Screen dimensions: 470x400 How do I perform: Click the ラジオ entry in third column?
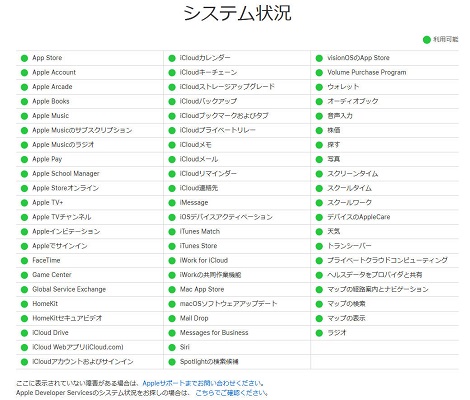(x=337, y=333)
